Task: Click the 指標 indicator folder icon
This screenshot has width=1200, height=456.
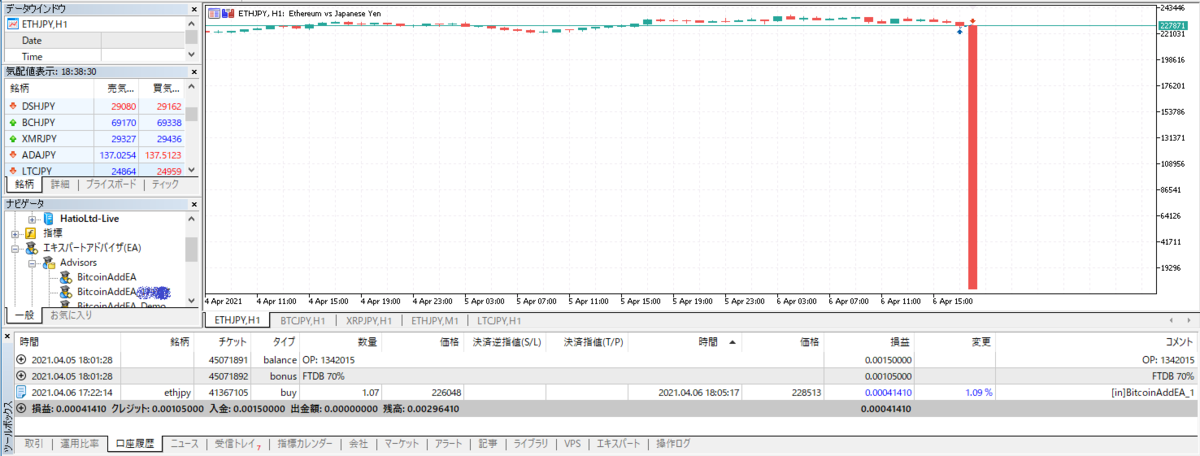Action: click(31, 233)
